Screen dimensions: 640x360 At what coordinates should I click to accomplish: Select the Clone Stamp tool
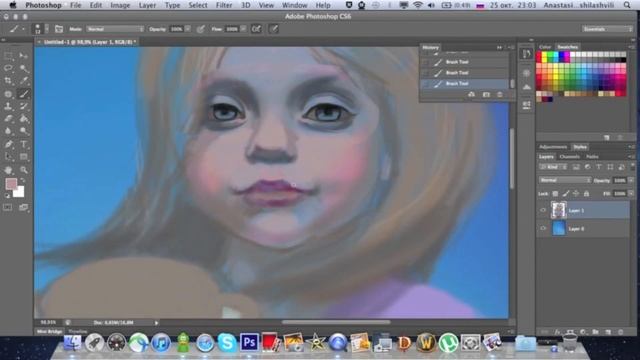[8, 107]
